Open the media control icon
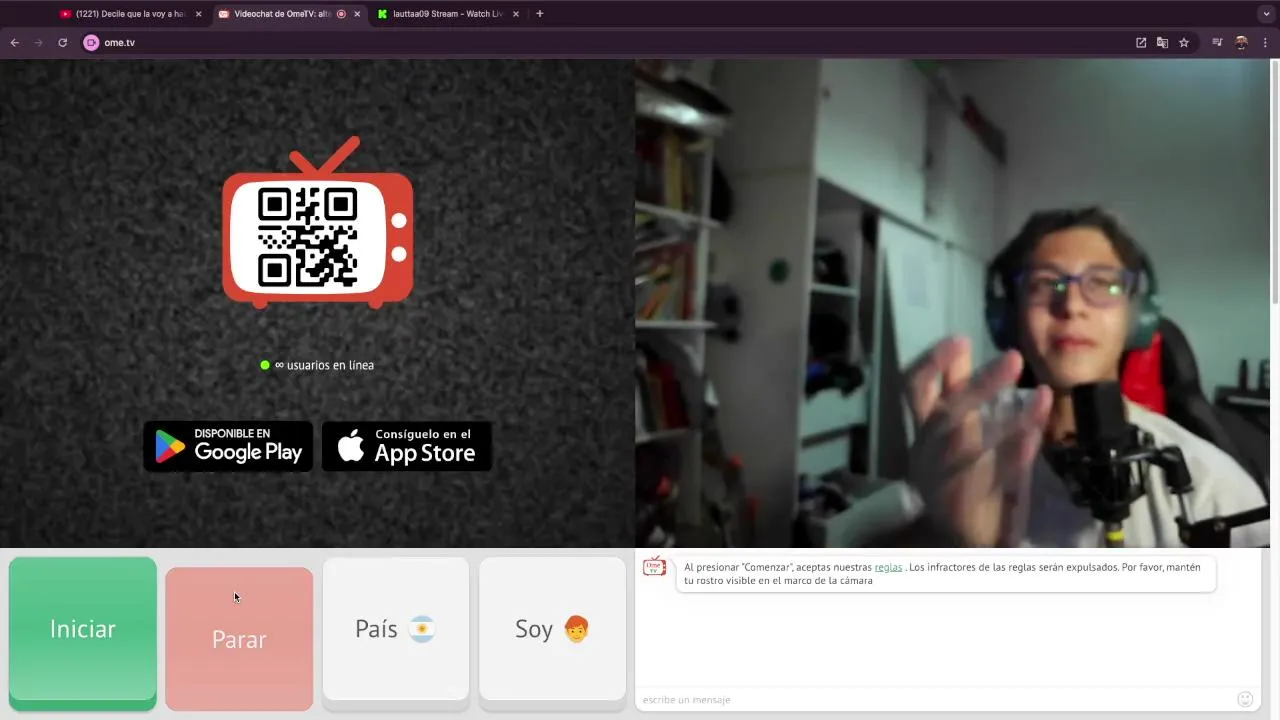This screenshot has width=1280, height=720. coord(1217,43)
